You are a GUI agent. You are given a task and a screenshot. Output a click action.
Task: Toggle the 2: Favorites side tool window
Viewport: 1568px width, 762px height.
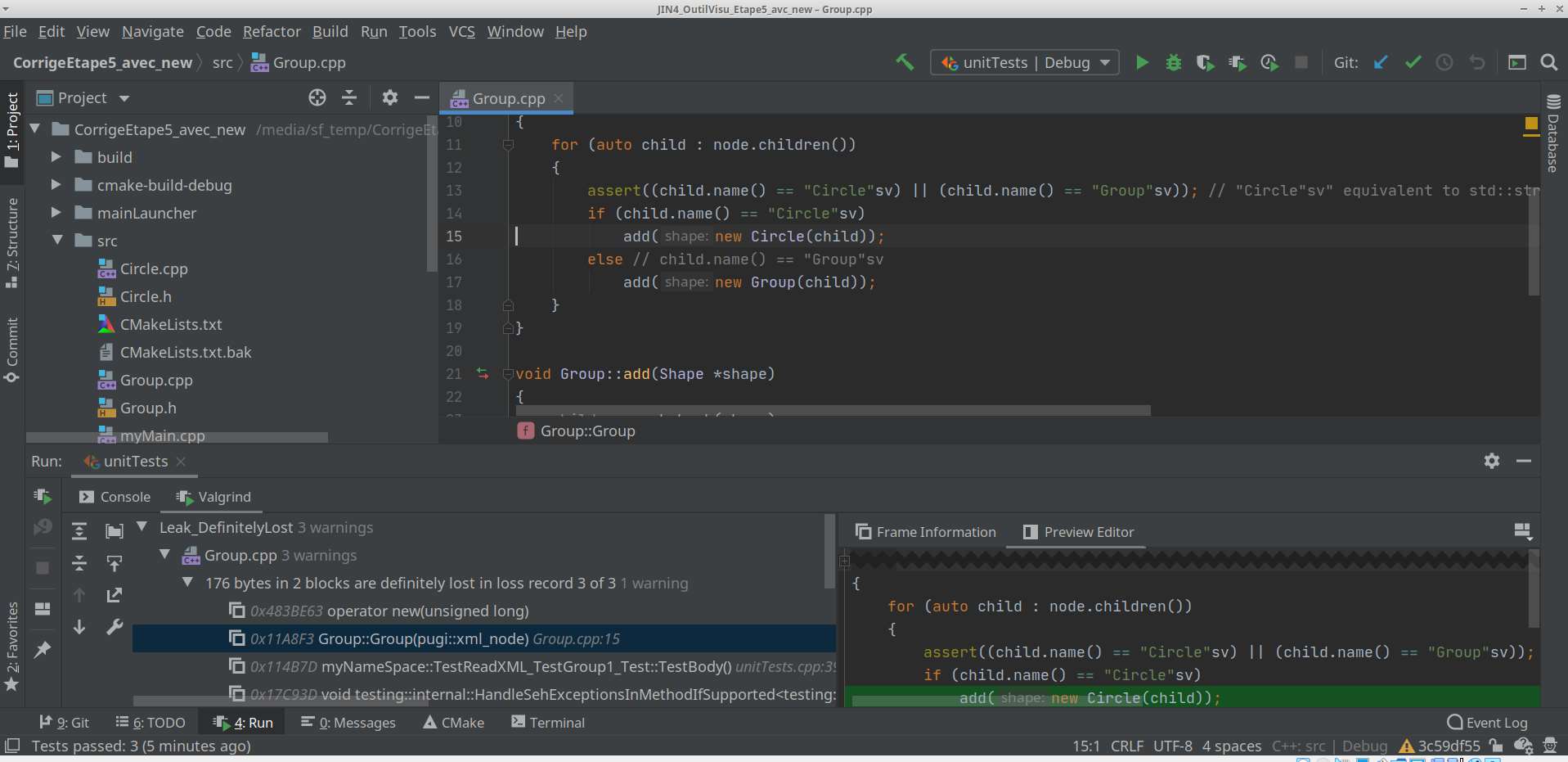click(x=11, y=647)
